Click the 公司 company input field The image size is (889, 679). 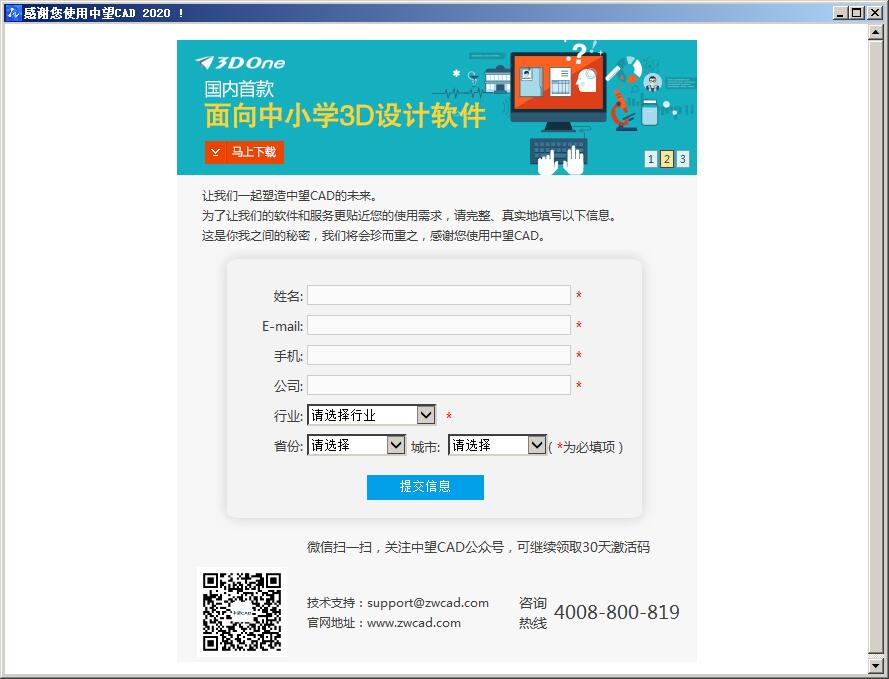point(439,385)
